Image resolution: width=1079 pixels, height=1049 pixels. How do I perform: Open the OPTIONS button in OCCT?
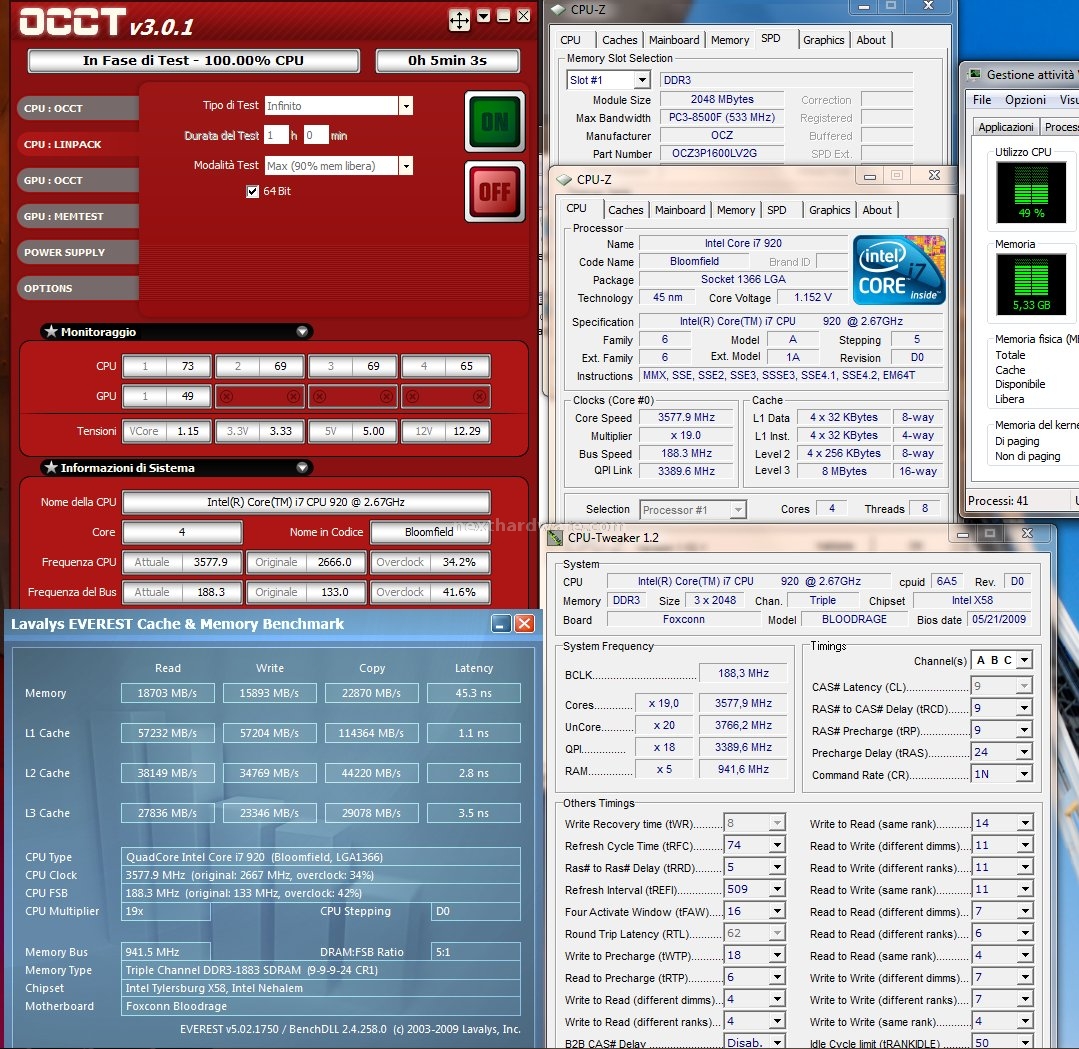[x=77, y=288]
